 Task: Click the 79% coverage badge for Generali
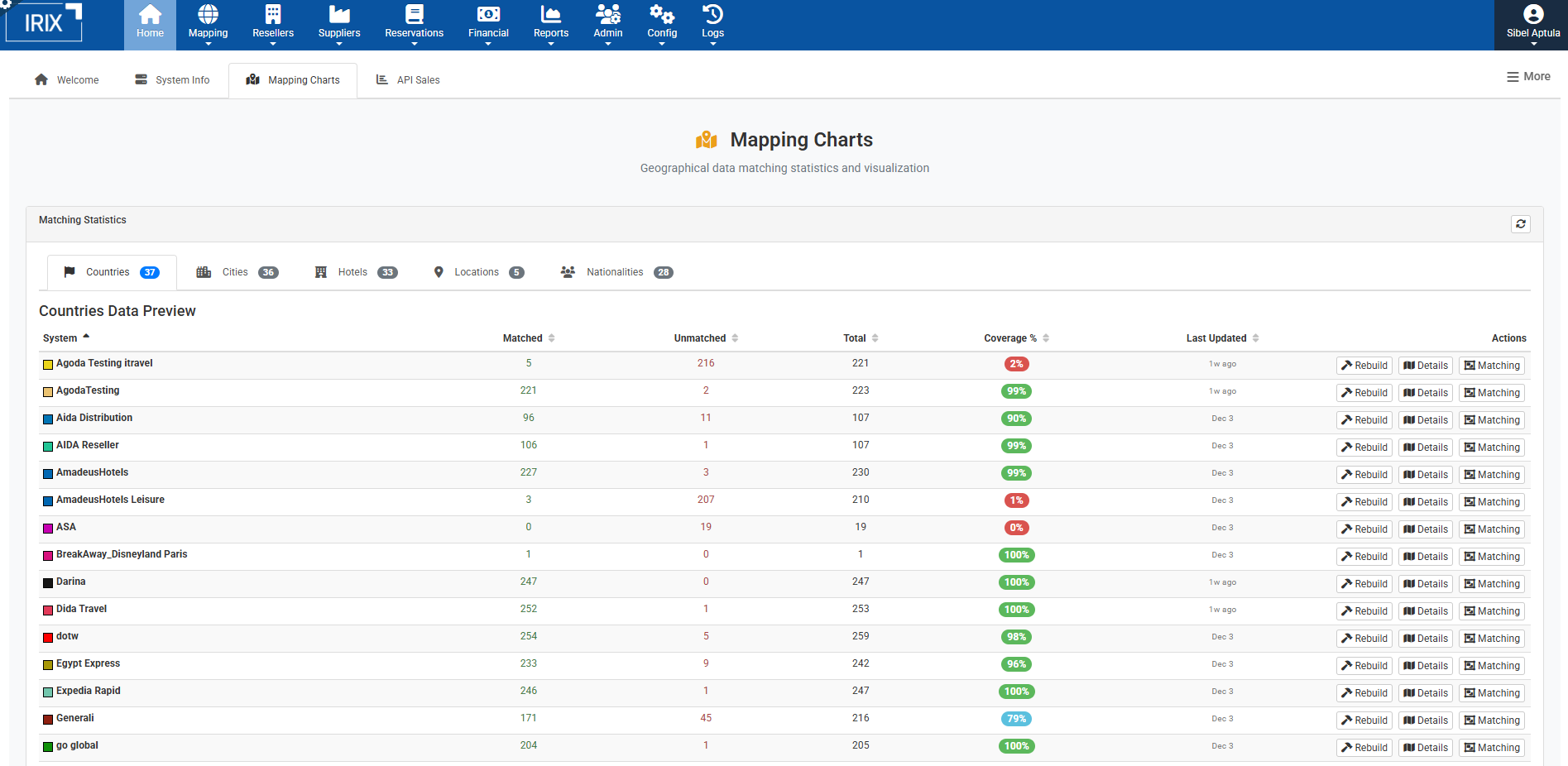tap(1016, 719)
